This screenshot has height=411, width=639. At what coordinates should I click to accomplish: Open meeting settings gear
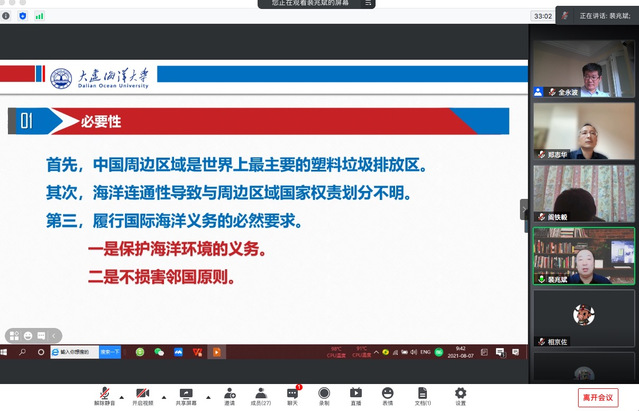[460, 392]
